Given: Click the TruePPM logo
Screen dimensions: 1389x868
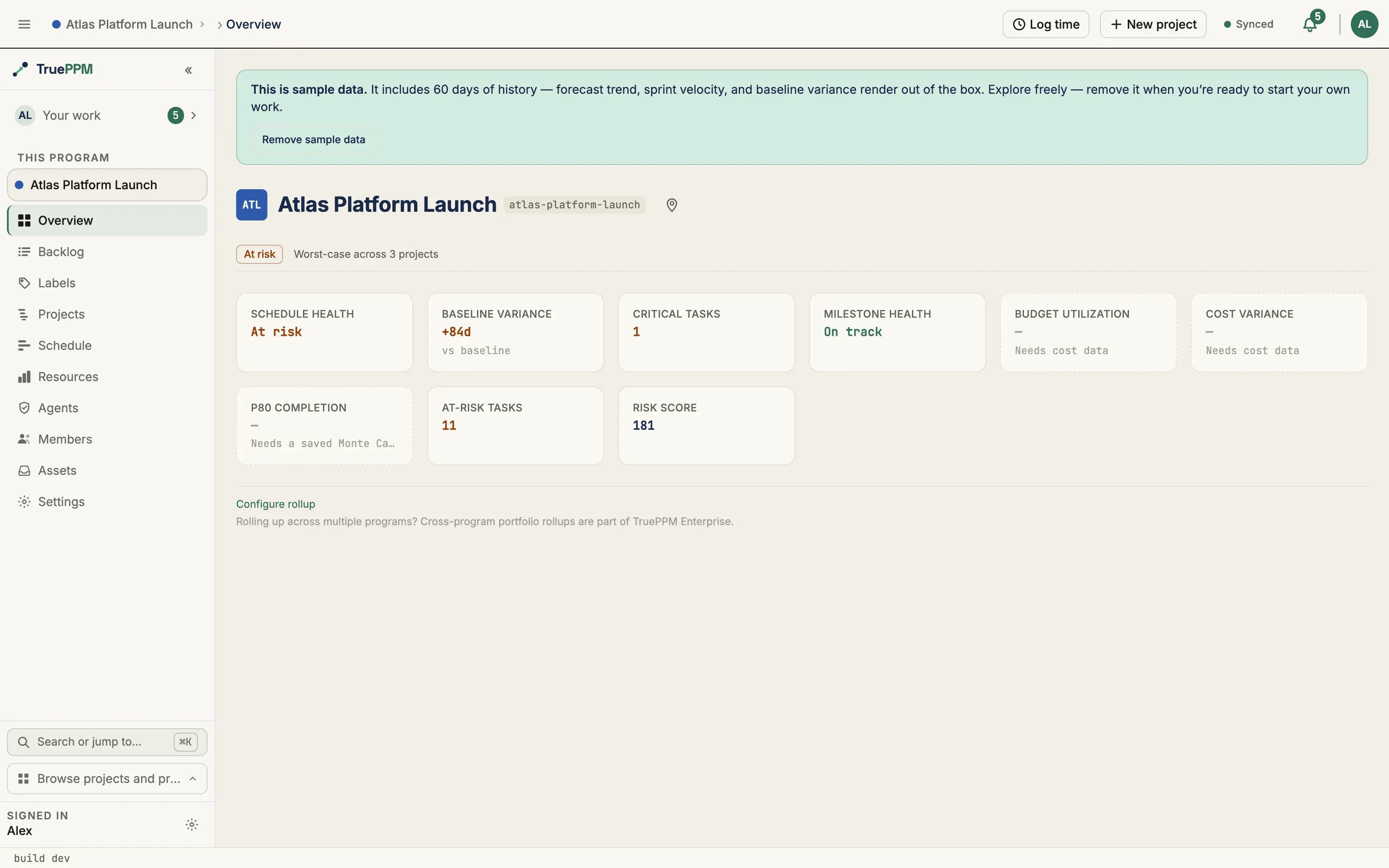Looking at the screenshot, I should tap(53, 69).
